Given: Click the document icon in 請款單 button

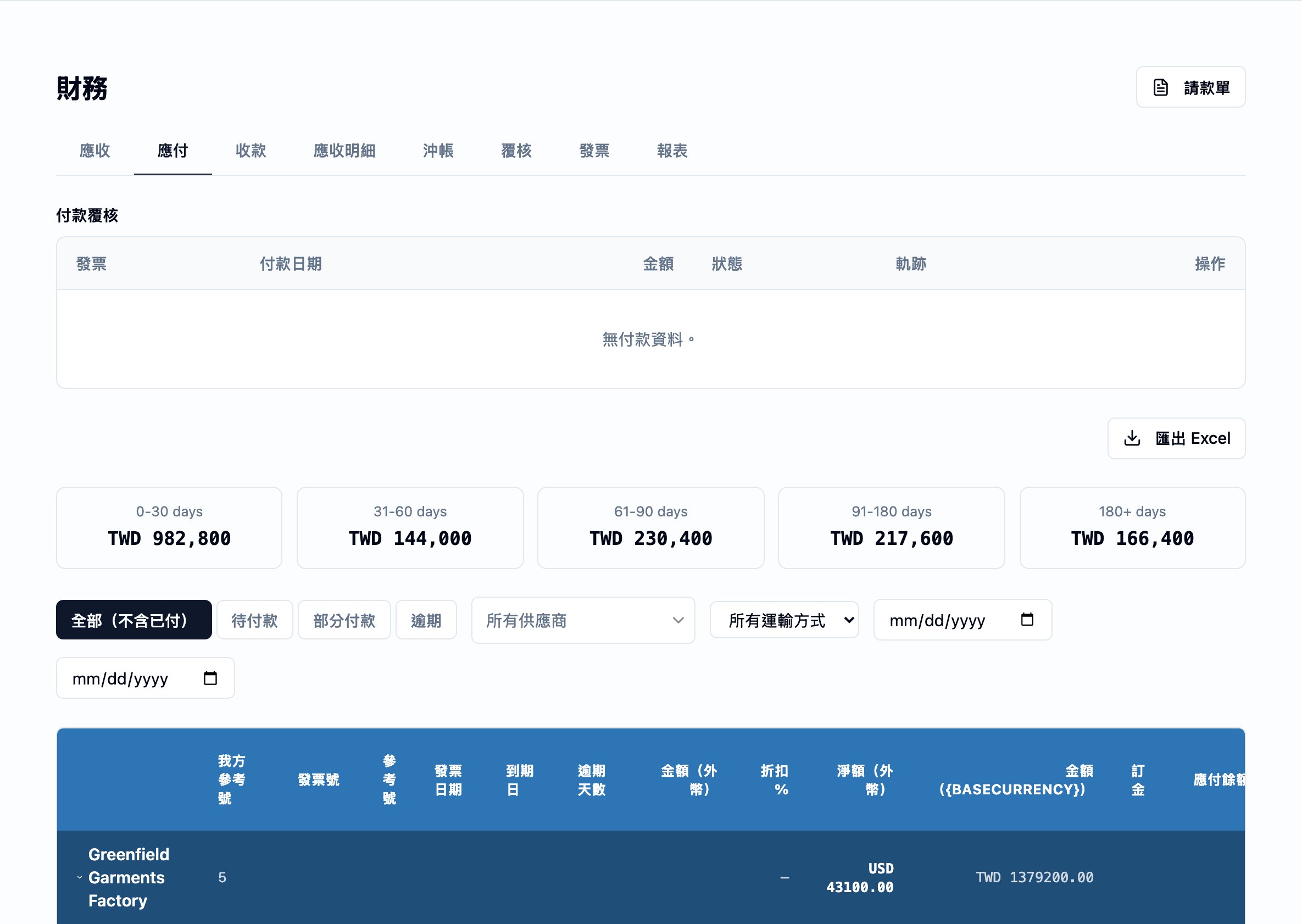Looking at the screenshot, I should (x=1160, y=87).
